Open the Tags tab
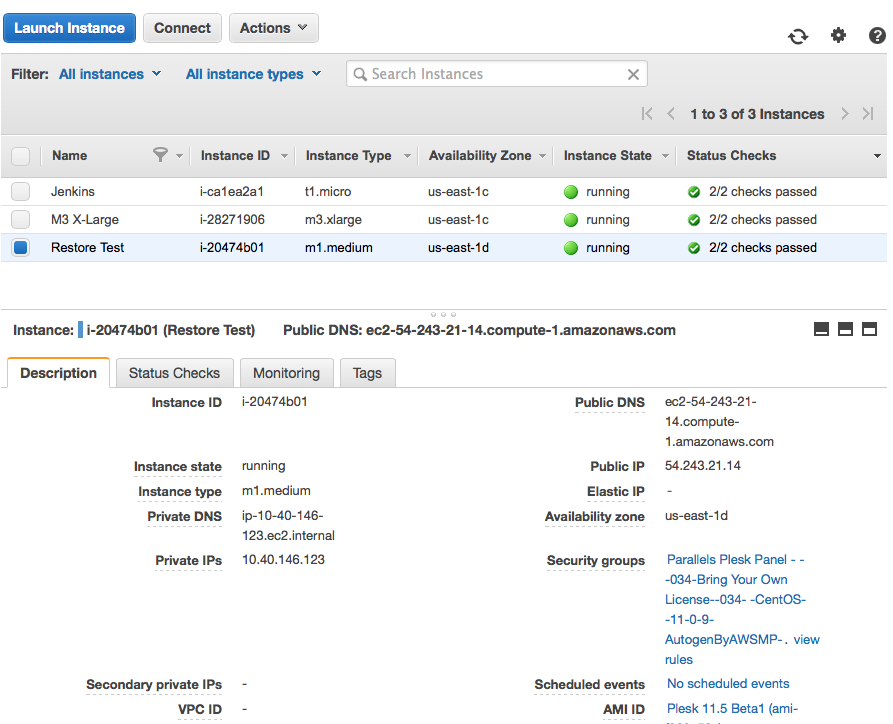 pos(367,372)
